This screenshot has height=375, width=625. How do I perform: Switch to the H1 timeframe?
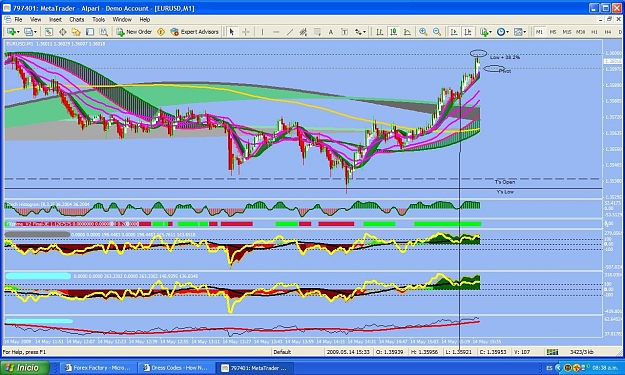click(x=594, y=32)
